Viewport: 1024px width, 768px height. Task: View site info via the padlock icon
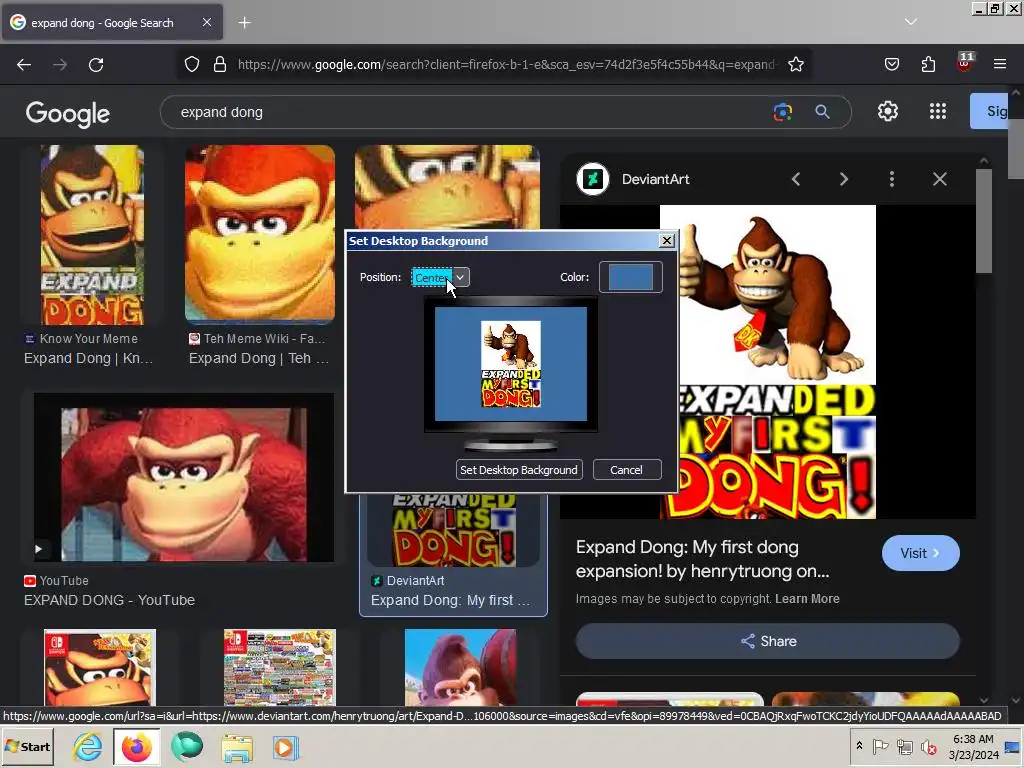pyautogui.click(x=220, y=65)
